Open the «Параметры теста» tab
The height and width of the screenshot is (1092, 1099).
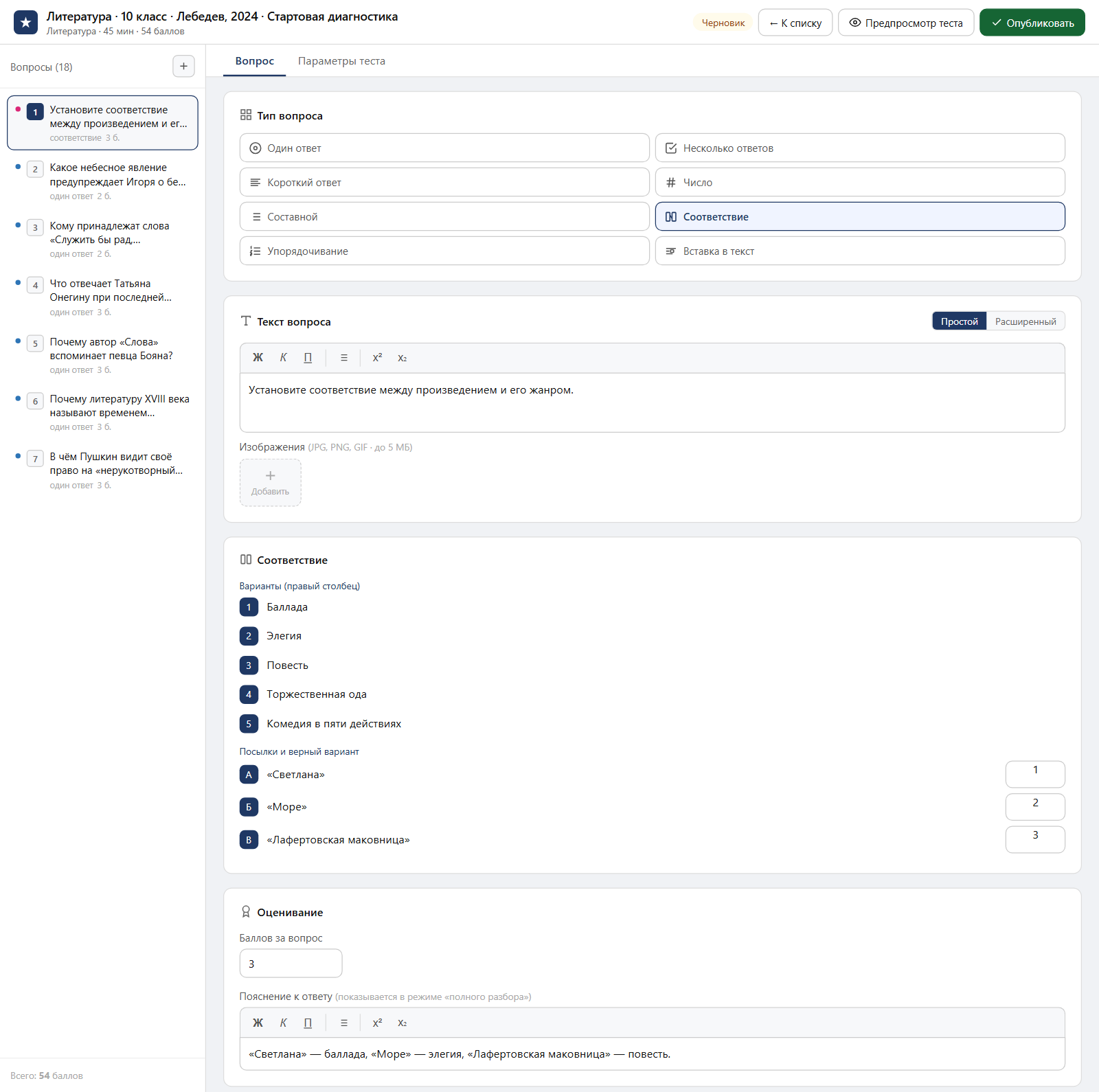[341, 61]
